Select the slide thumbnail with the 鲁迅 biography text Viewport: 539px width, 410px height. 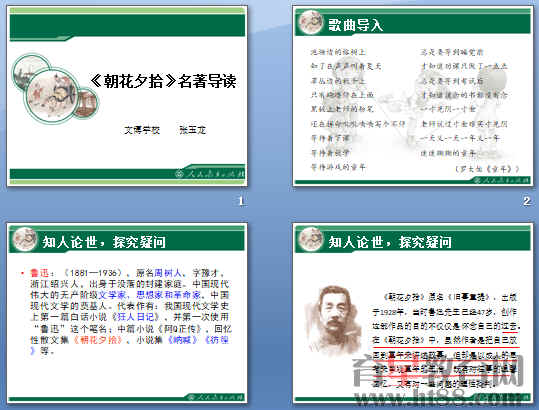127,313
